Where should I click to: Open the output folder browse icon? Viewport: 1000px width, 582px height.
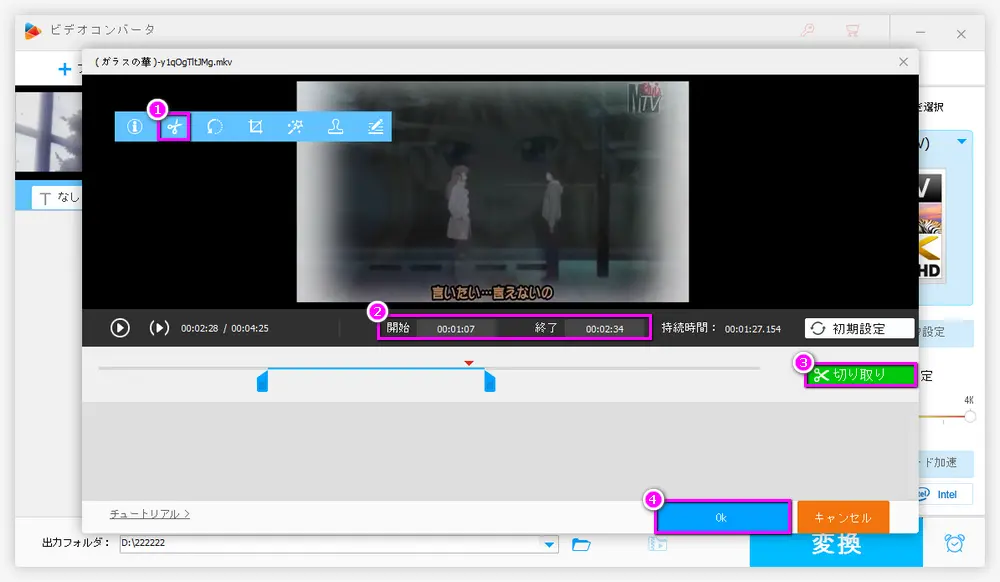coord(581,544)
